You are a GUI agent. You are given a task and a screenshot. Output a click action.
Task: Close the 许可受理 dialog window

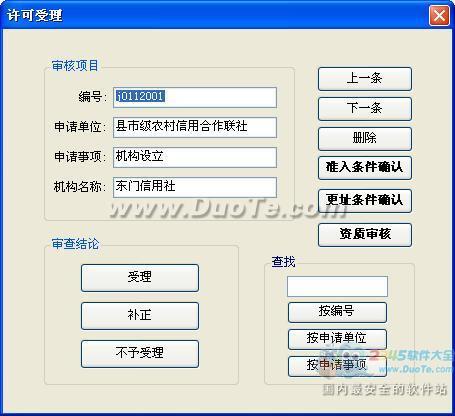click(x=439, y=15)
